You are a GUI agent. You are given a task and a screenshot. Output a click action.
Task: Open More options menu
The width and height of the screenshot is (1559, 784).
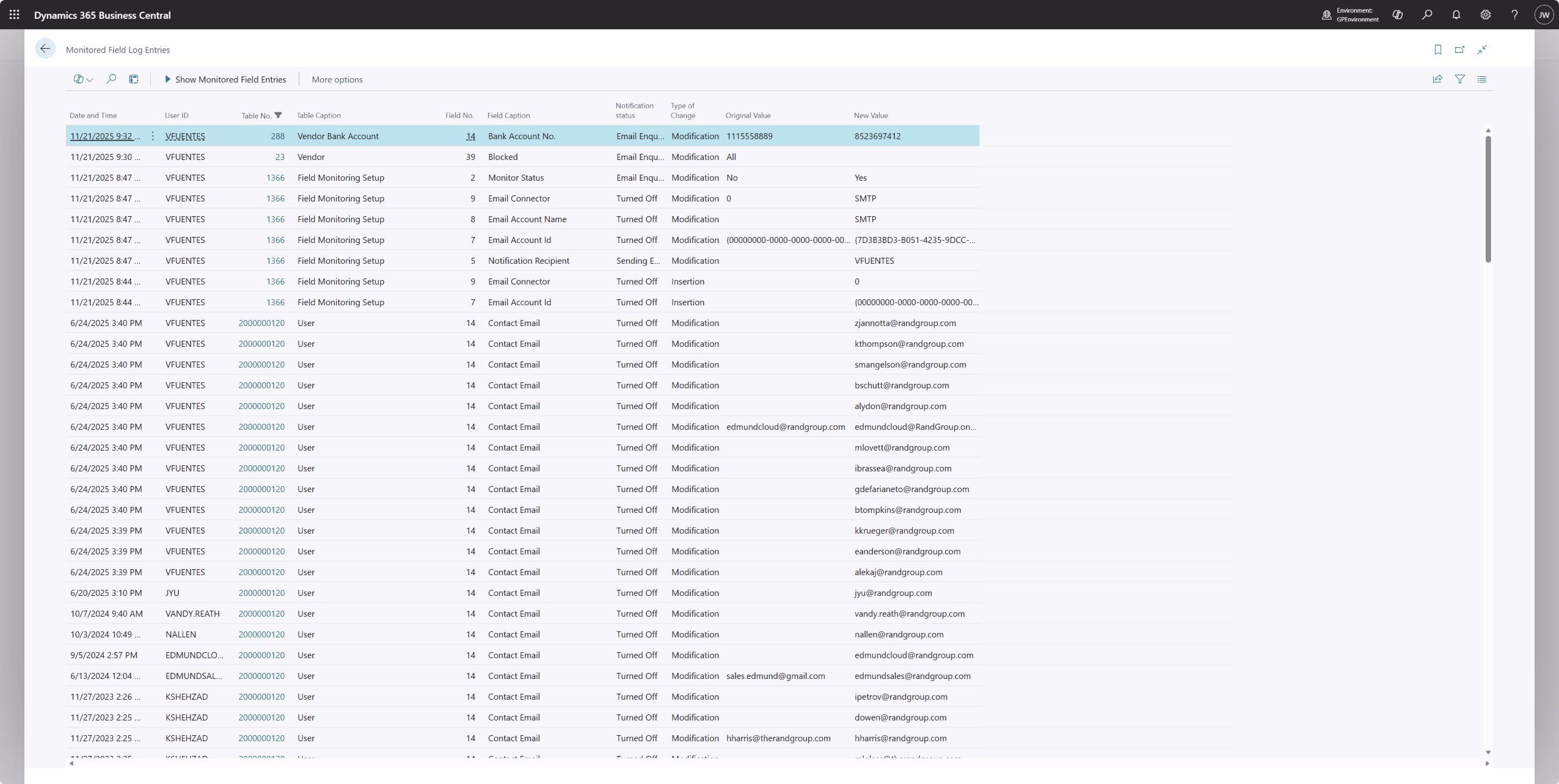[337, 79]
